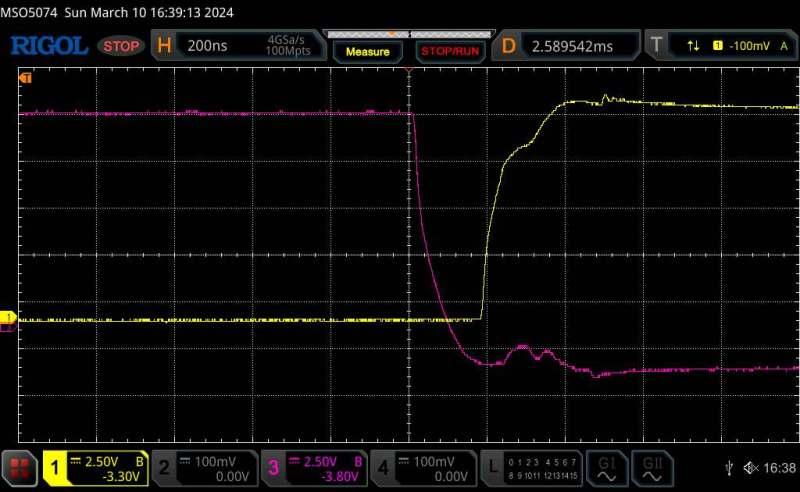Enable channel 4 display

[423, 467]
